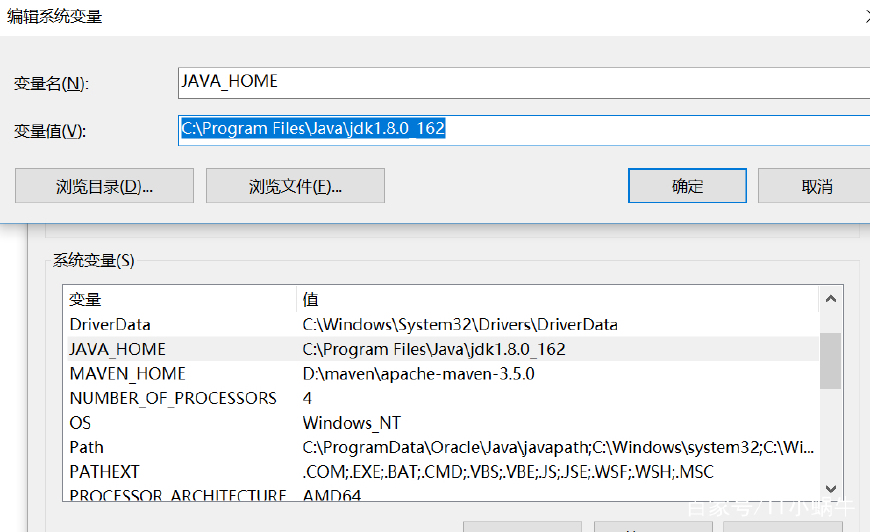Click the value 4 for NUMBER_OF_PROCESSORS

pos(307,398)
